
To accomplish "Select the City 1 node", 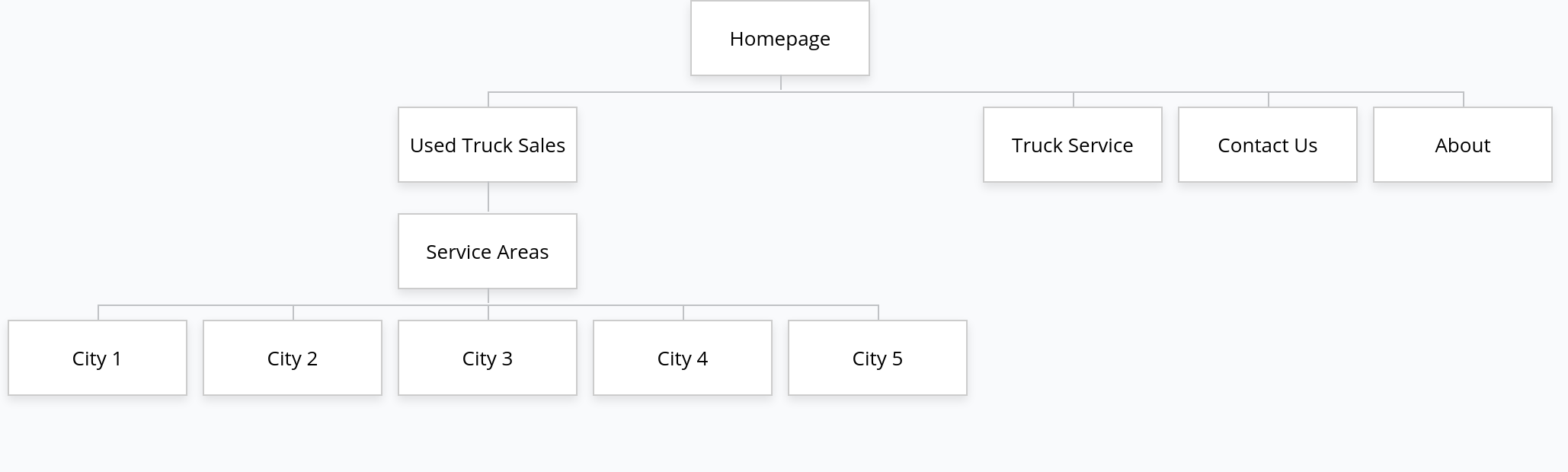I will click(x=98, y=358).
